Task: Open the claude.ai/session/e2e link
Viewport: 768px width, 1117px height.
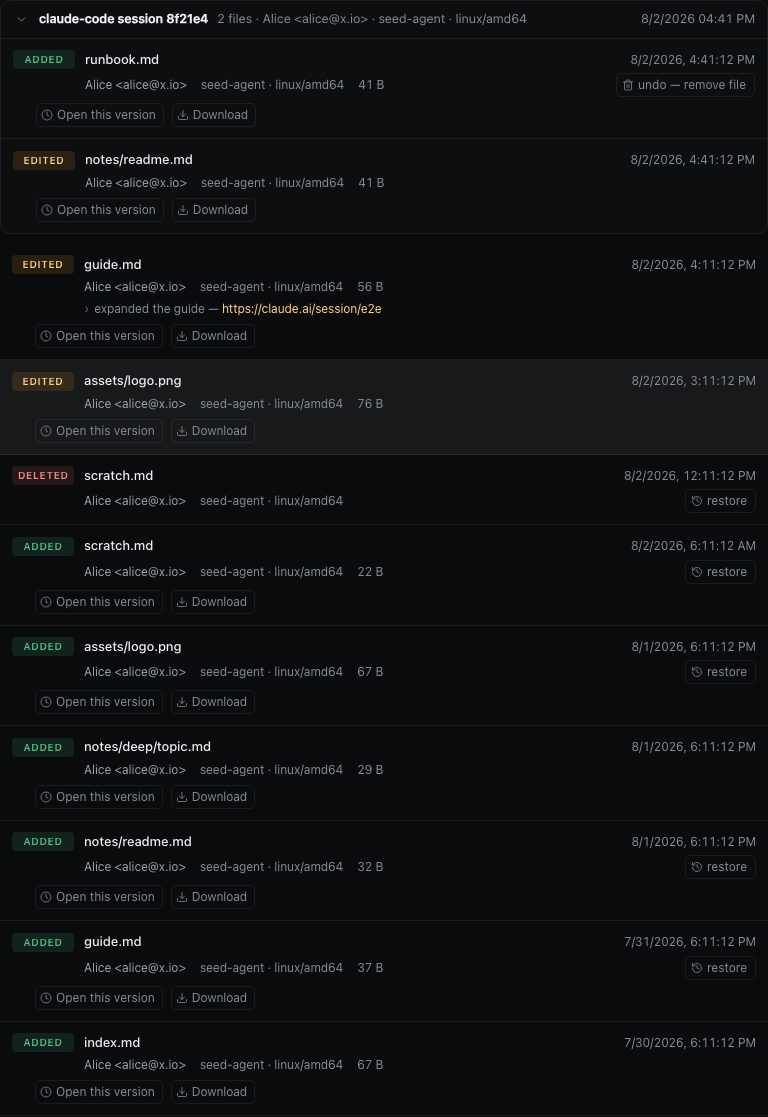Action: (x=301, y=309)
